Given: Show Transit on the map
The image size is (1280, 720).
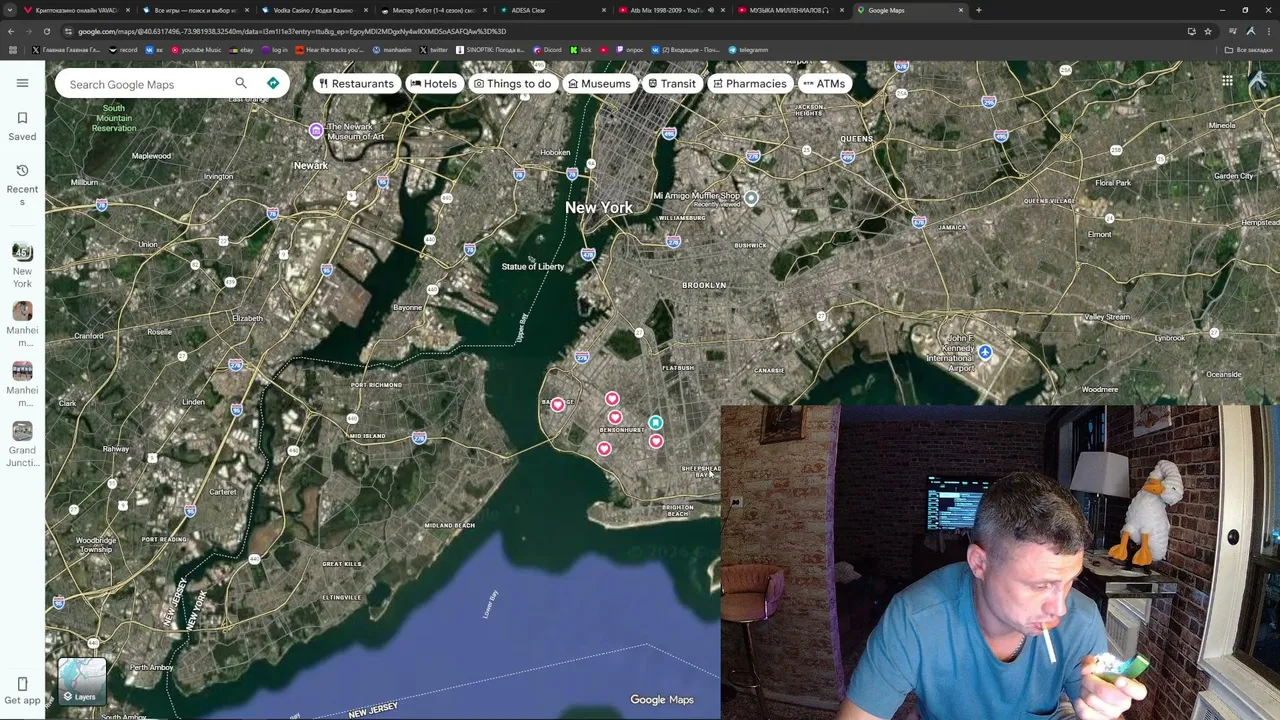Looking at the screenshot, I should [671, 84].
